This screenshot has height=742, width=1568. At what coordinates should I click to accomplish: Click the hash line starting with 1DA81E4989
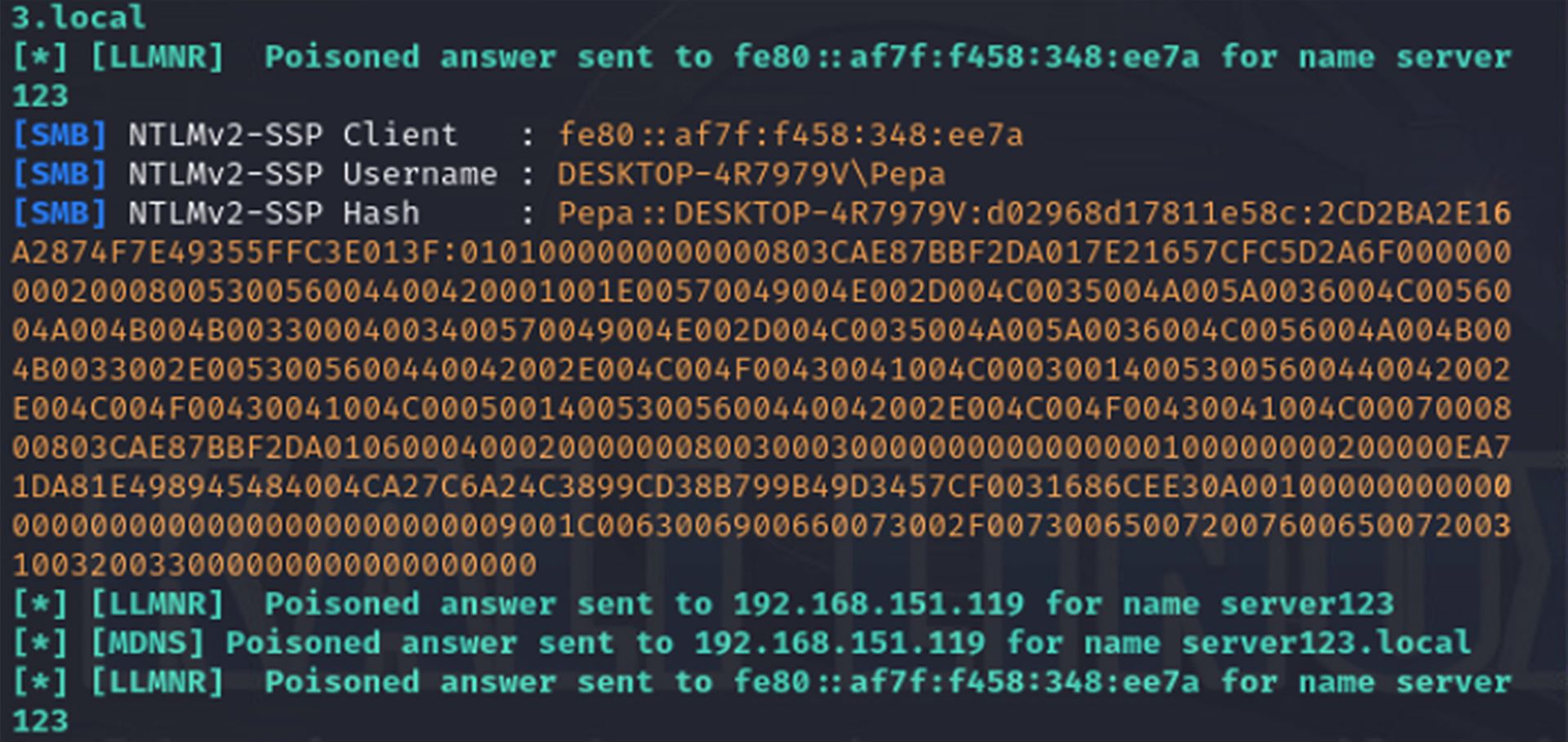pos(761,487)
